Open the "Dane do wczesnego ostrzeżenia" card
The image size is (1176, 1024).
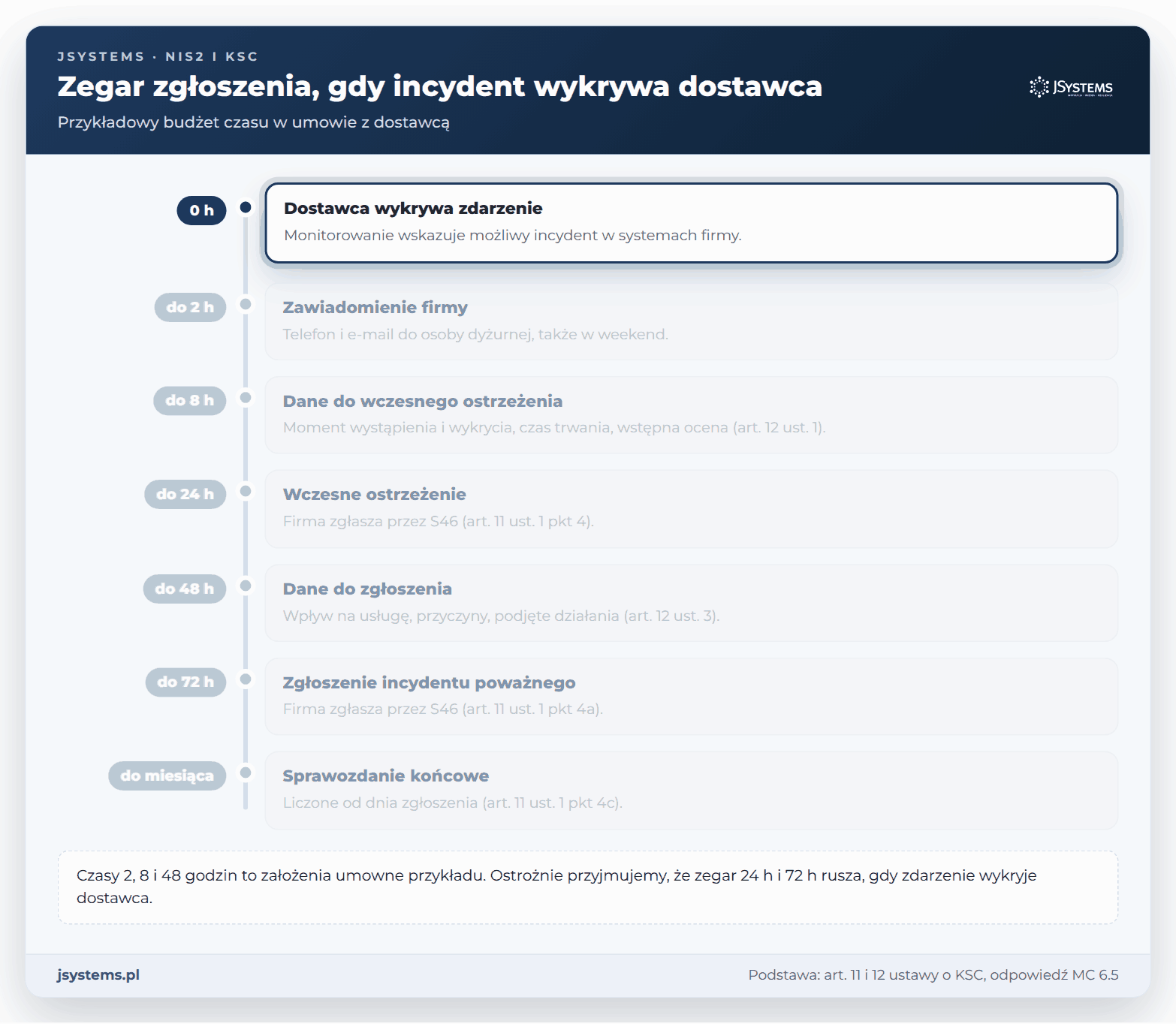[x=692, y=414]
